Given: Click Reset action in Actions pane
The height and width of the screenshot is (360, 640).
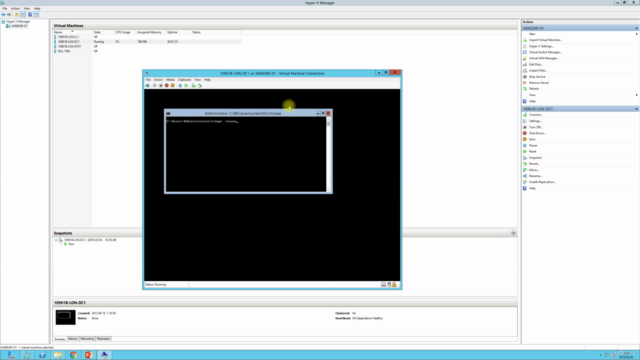Looking at the screenshot, I should (x=532, y=151).
